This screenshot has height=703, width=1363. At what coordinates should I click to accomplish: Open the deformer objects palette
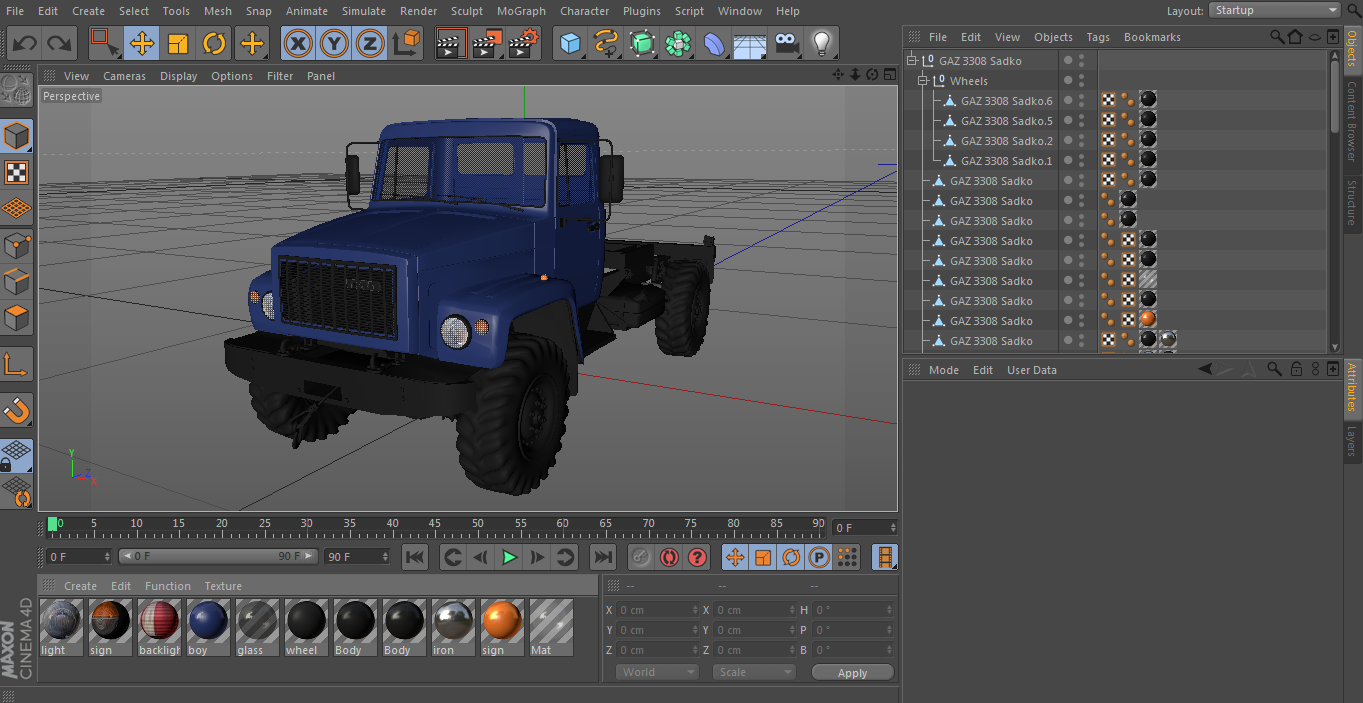pyautogui.click(x=714, y=43)
